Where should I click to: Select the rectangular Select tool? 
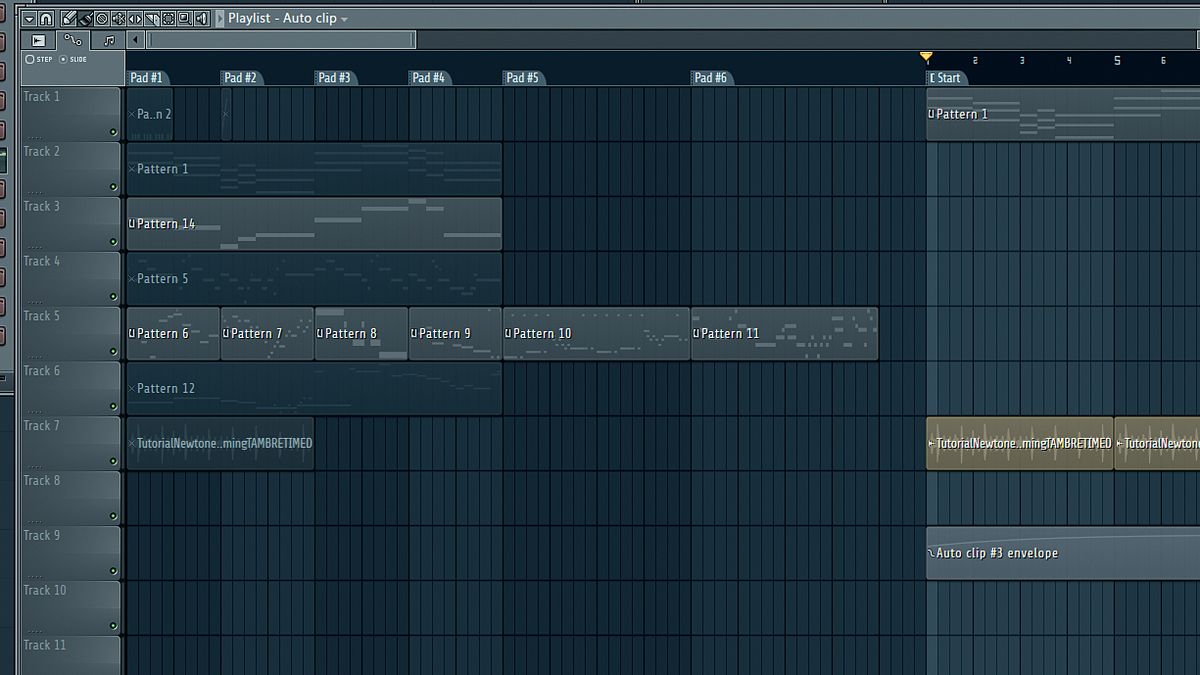coord(168,18)
